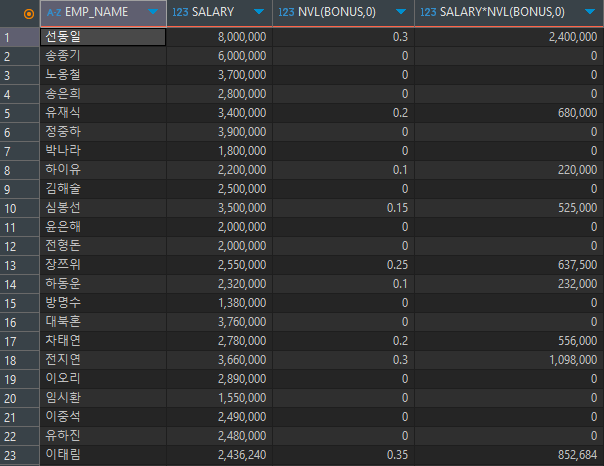Click bonus cell 0.25
604x466 pixels.
344,265
